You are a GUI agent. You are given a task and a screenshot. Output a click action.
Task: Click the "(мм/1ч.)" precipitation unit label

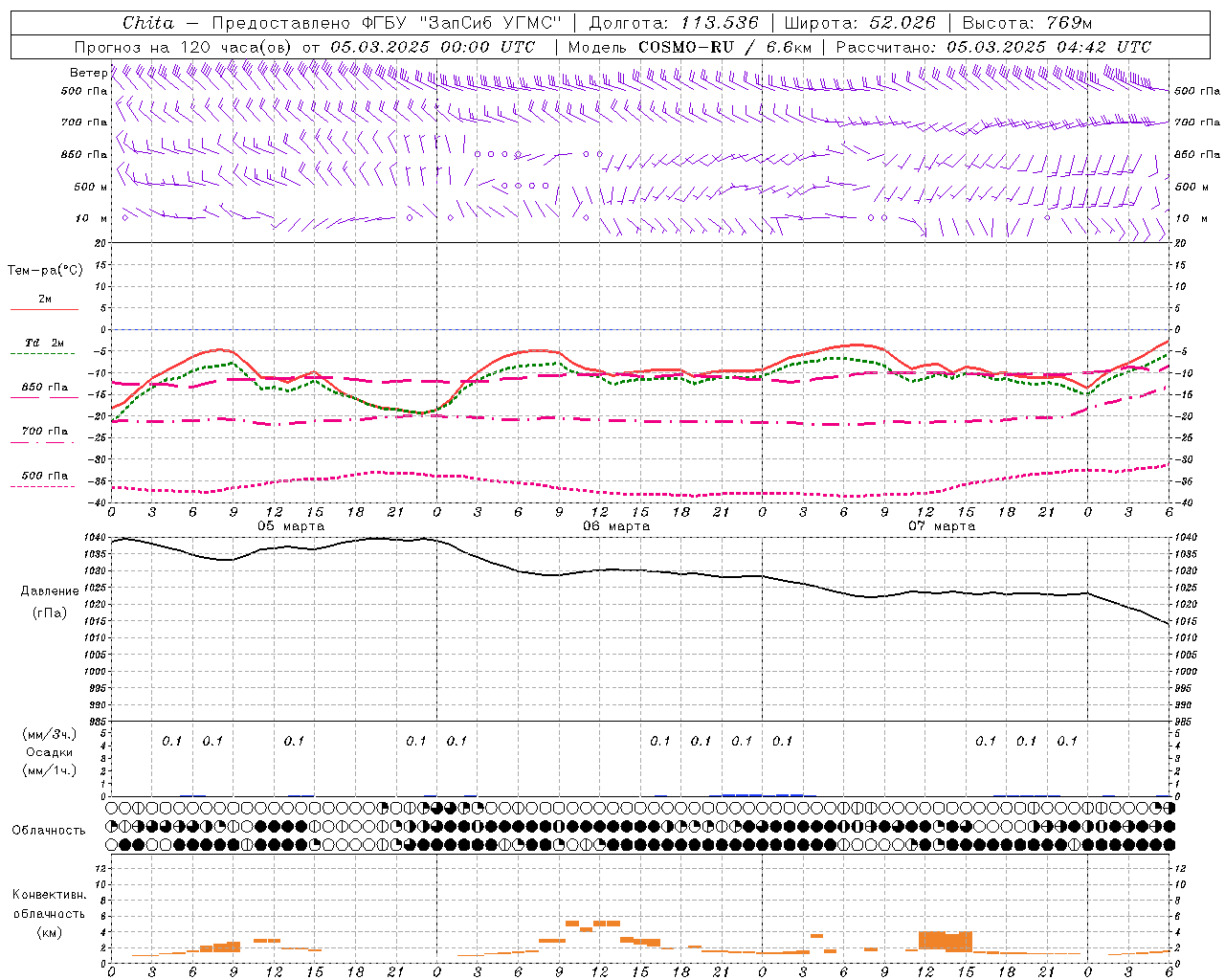[51, 770]
